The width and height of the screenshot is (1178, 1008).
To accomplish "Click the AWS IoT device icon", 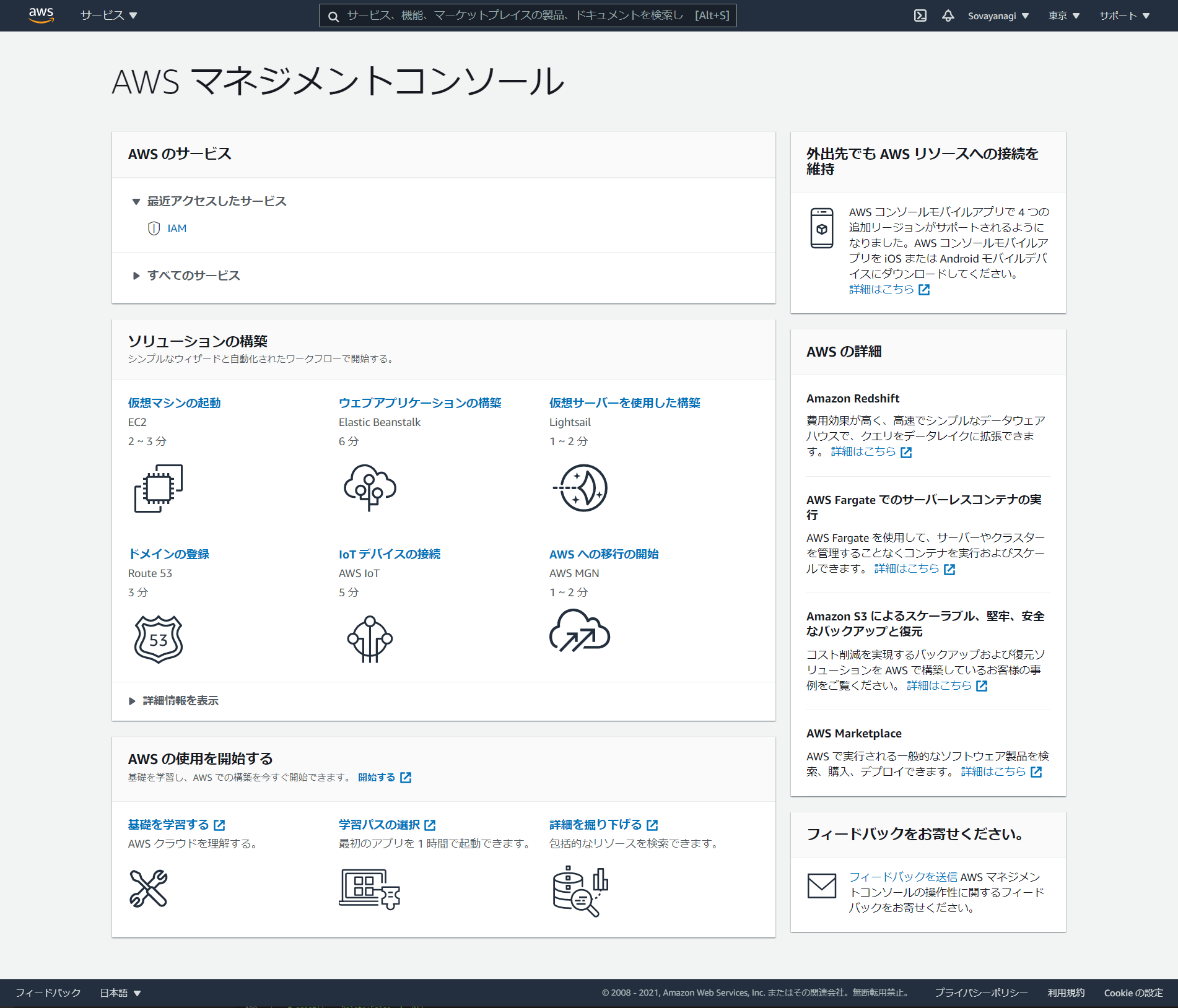I will (370, 640).
